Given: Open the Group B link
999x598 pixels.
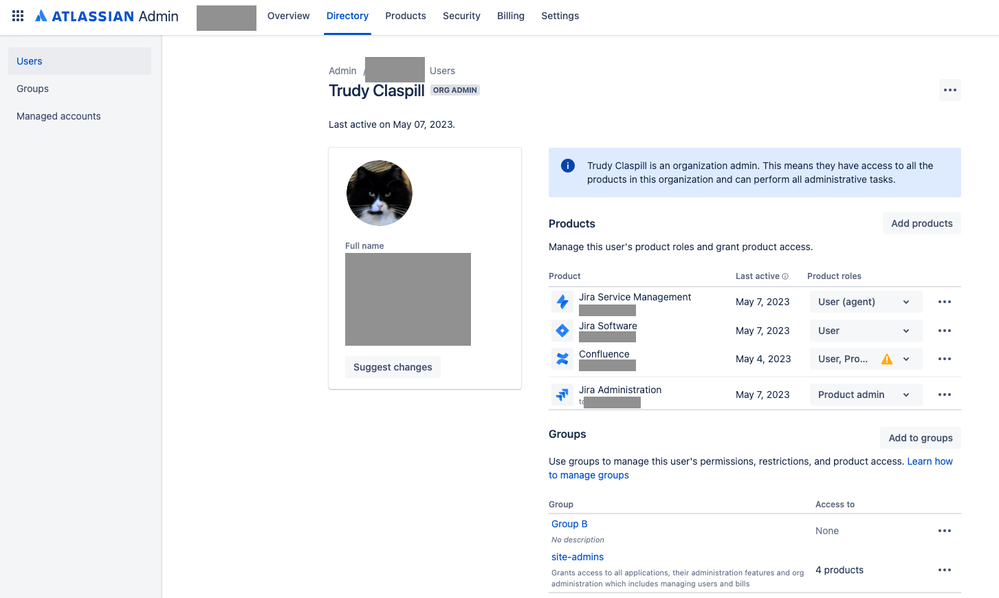Looking at the screenshot, I should coord(569,524).
